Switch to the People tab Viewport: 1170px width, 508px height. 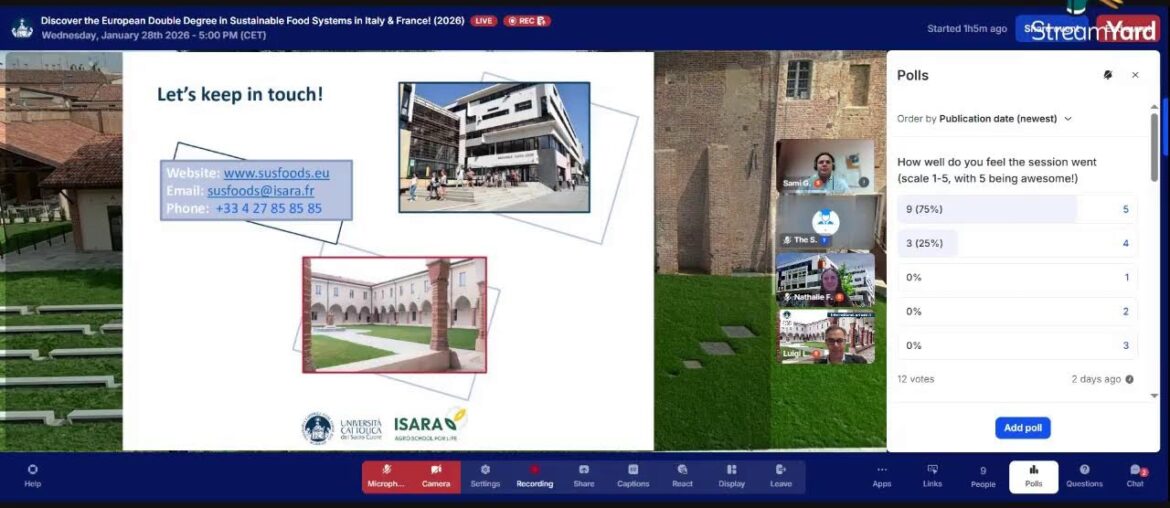point(983,476)
